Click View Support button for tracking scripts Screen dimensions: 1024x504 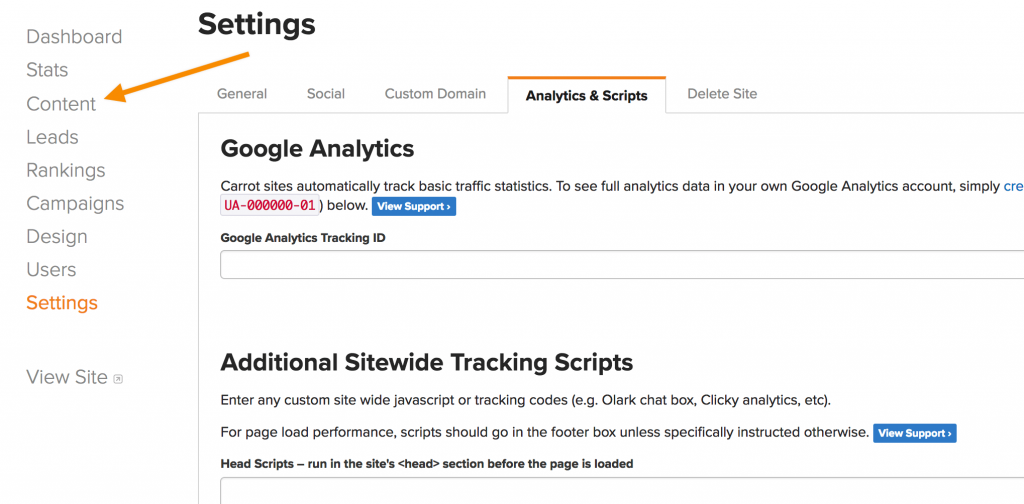coord(915,433)
